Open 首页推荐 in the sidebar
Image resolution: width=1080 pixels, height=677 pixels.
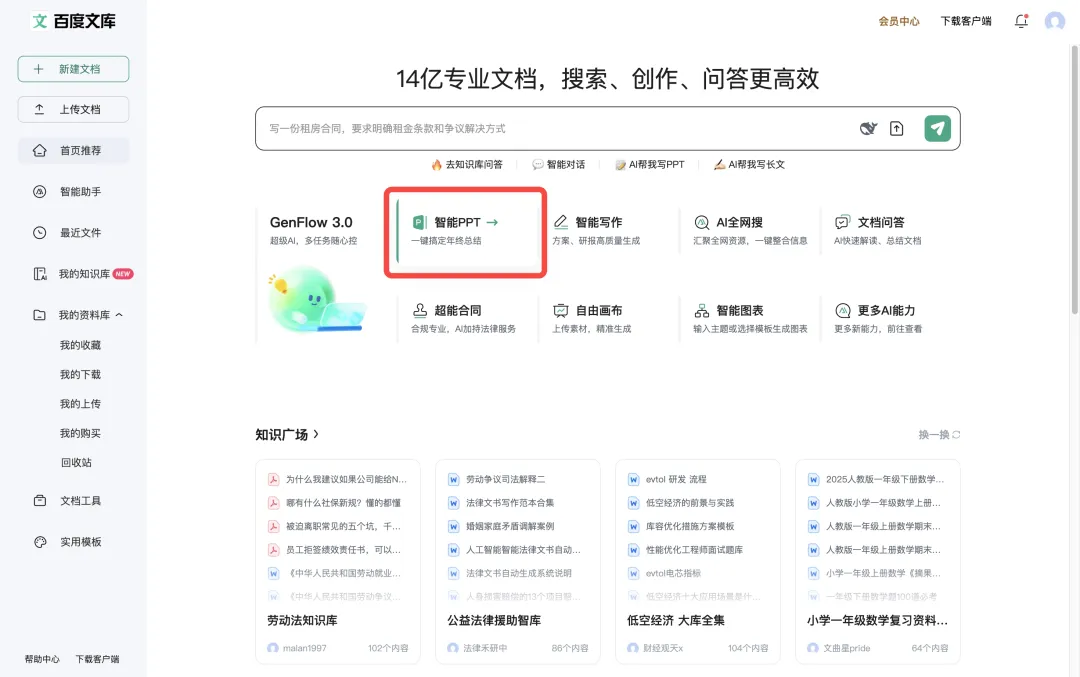[73, 150]
